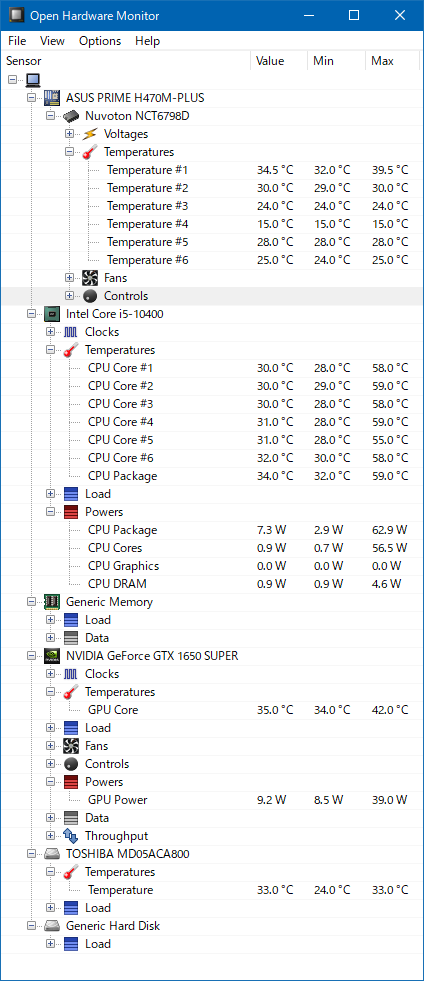The height and width of the screenshot is (981, 424).
Task: Collapse the Generic Memory node
Action: point(31,602)
